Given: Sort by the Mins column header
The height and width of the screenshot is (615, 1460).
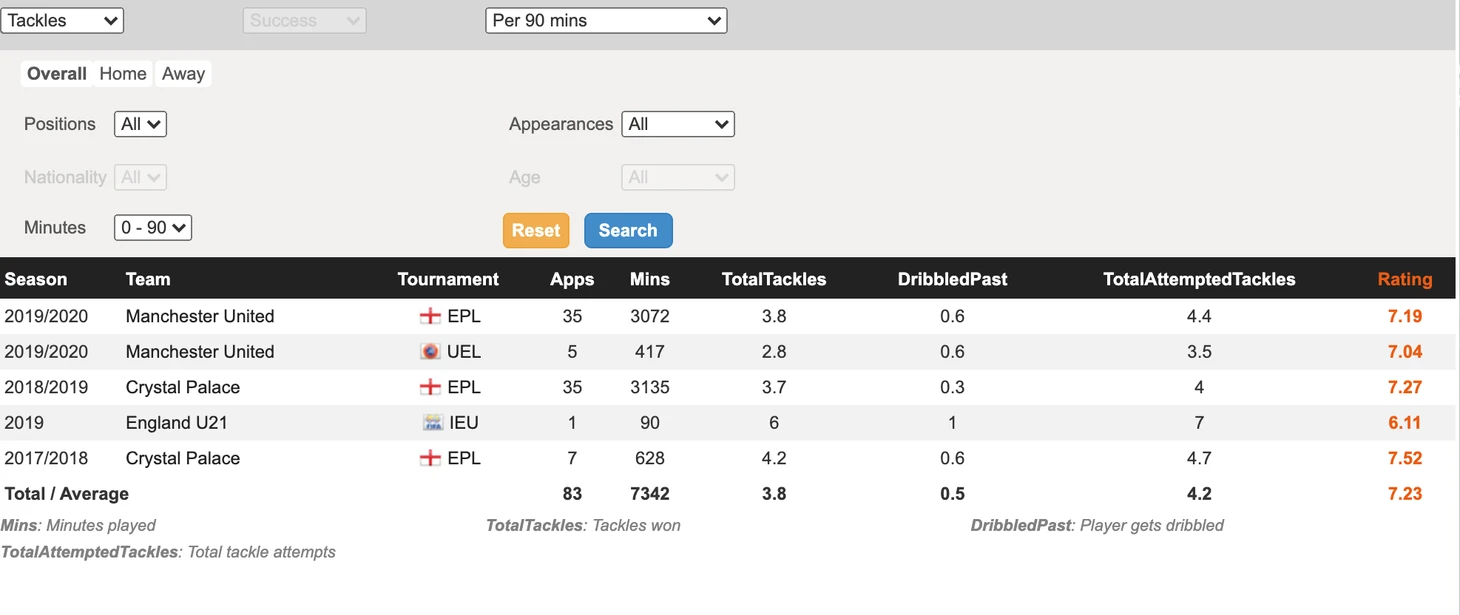Looking at the screenshot, I should pos(650,280).
